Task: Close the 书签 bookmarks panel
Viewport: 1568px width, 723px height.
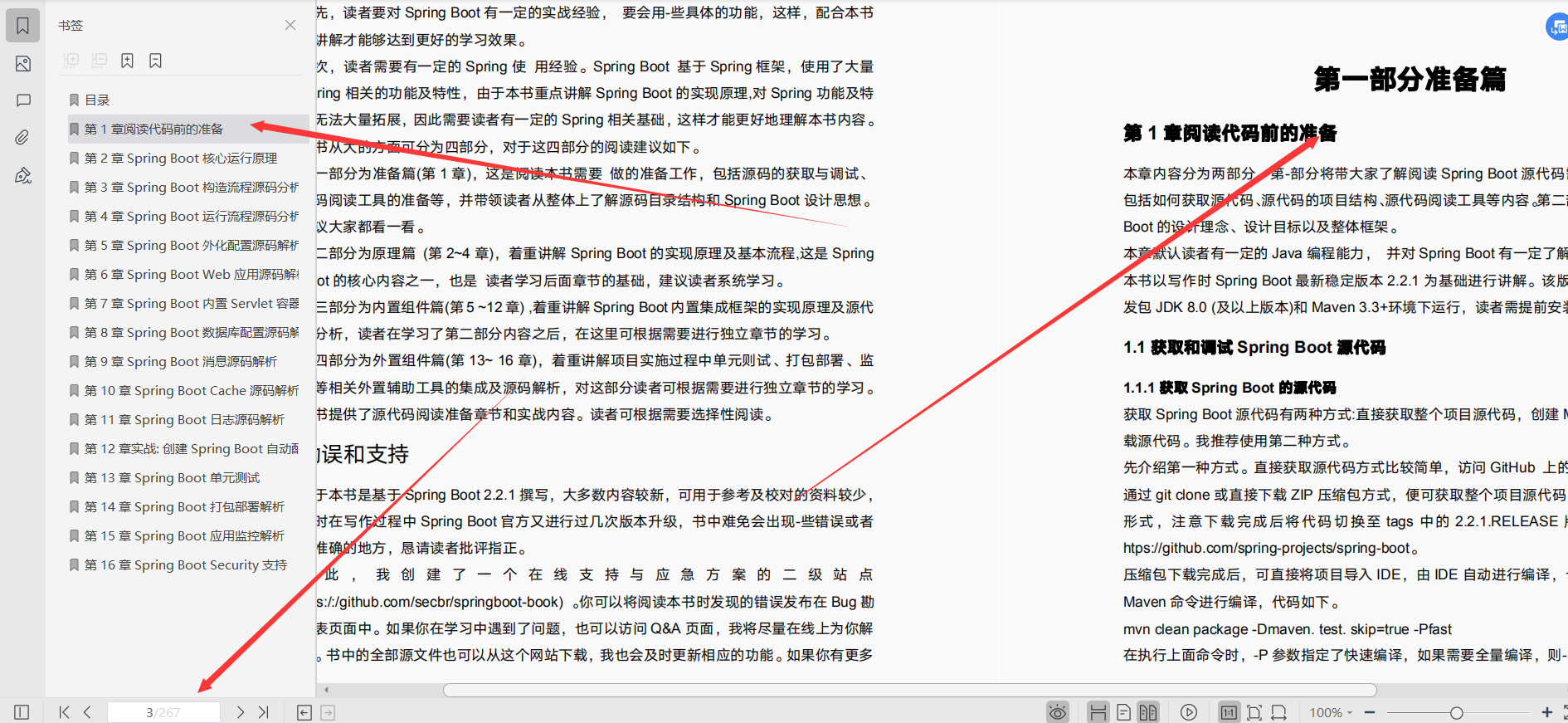Action: click(x=290, y=25)
